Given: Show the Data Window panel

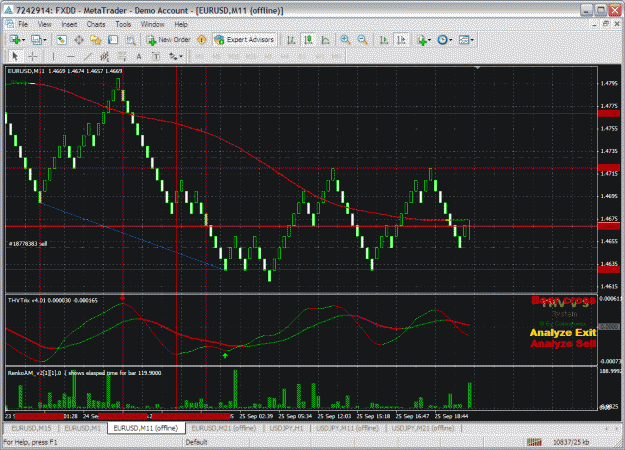Looking at the screenshot, I should pyautogui.click(x=79, y=40).
